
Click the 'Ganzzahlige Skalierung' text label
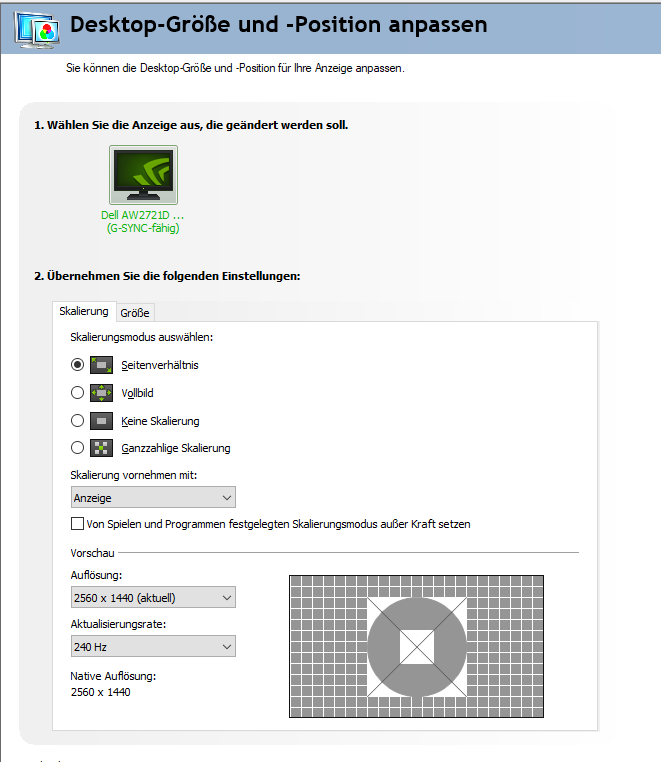[176, 448]
